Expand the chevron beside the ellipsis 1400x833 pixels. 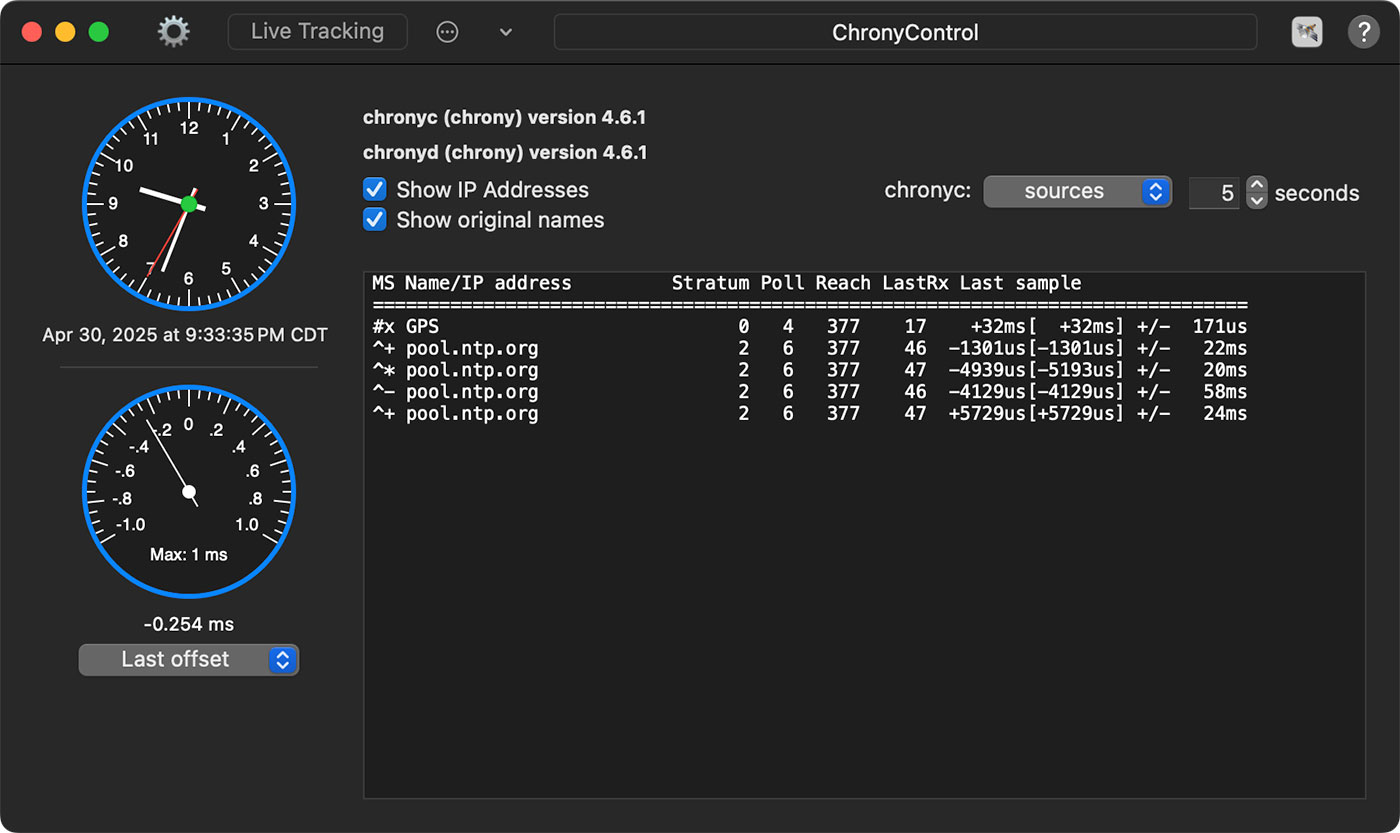[506, 32]
